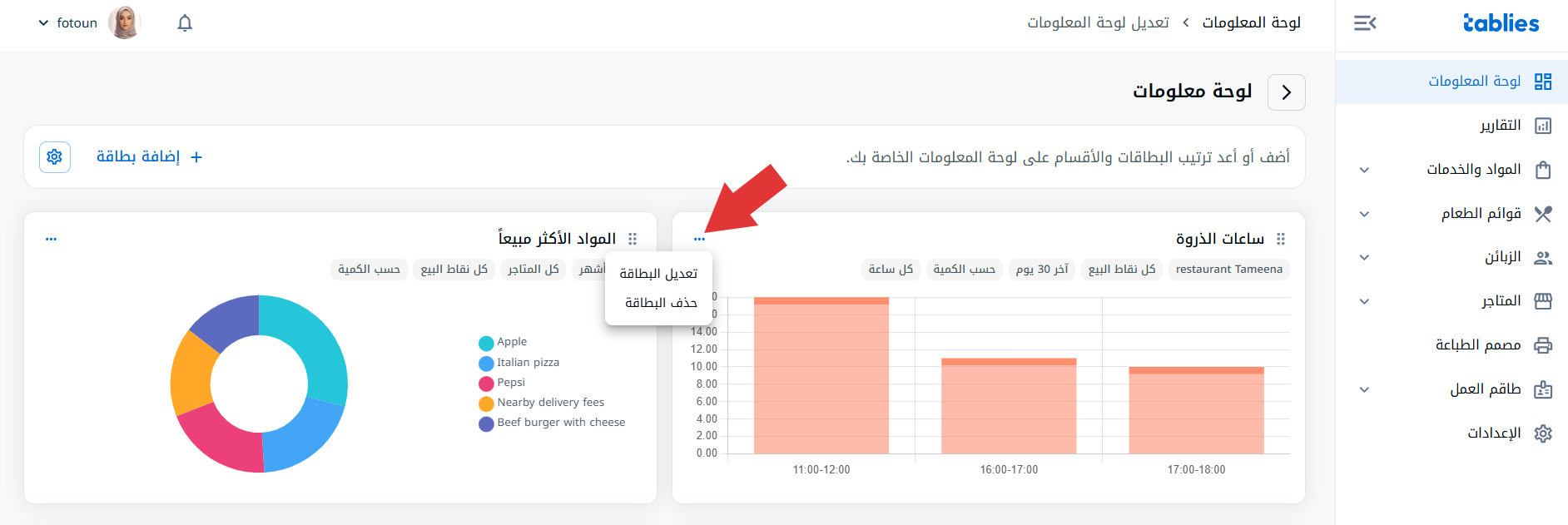
Task: Click الزبائن customers icon
Action: tap(1543, 258)
